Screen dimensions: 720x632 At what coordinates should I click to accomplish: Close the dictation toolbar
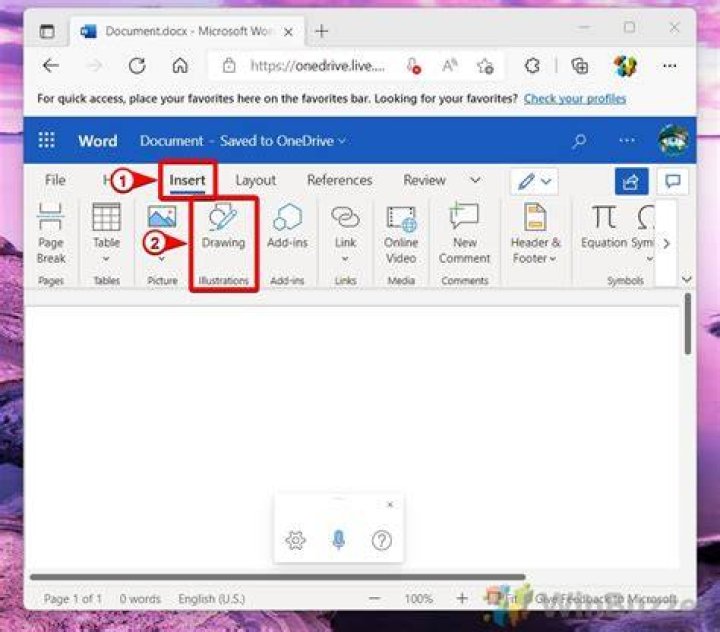click(x=390, y=504)
